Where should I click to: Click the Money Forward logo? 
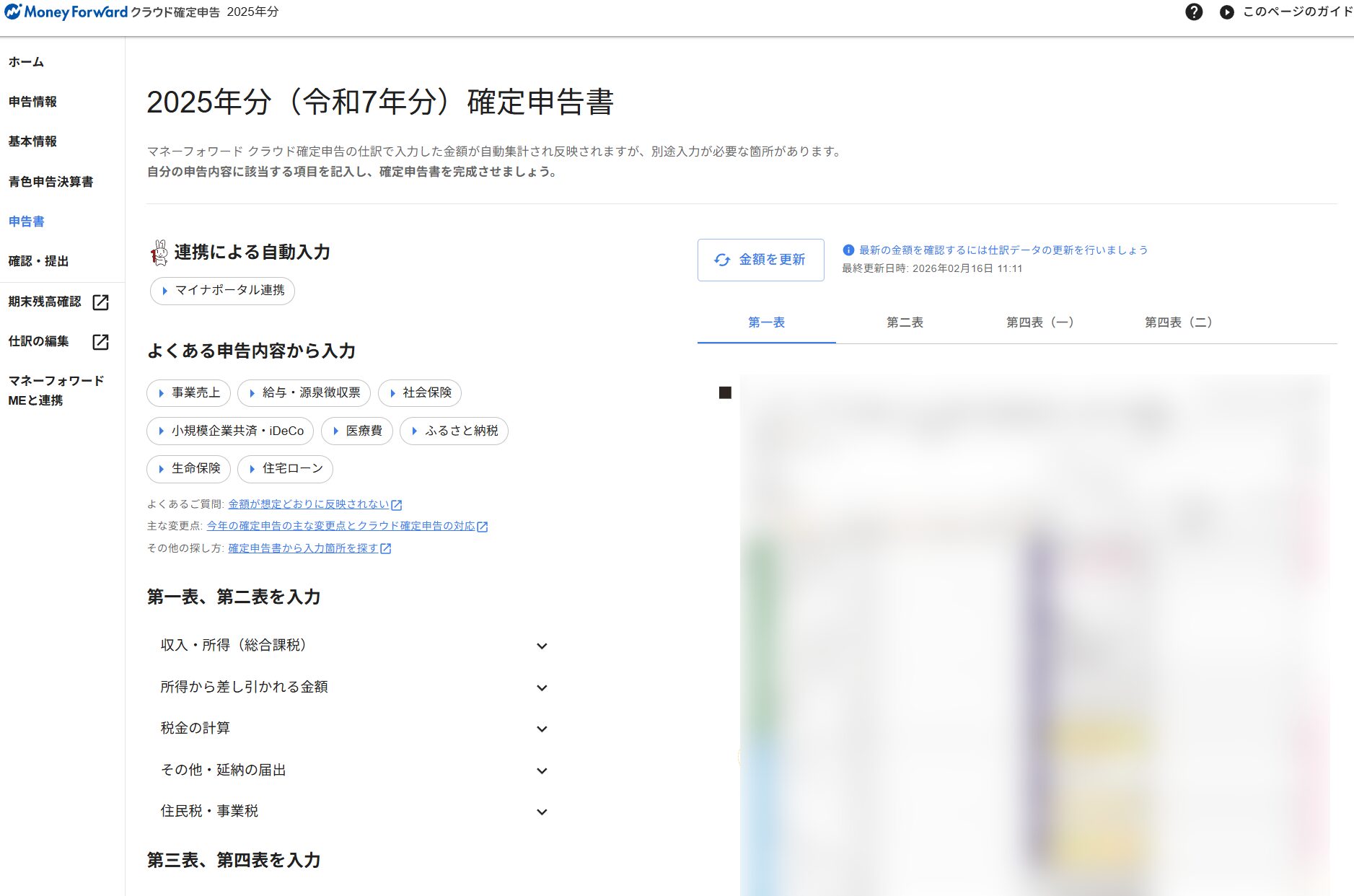click(x=66, y=12)
